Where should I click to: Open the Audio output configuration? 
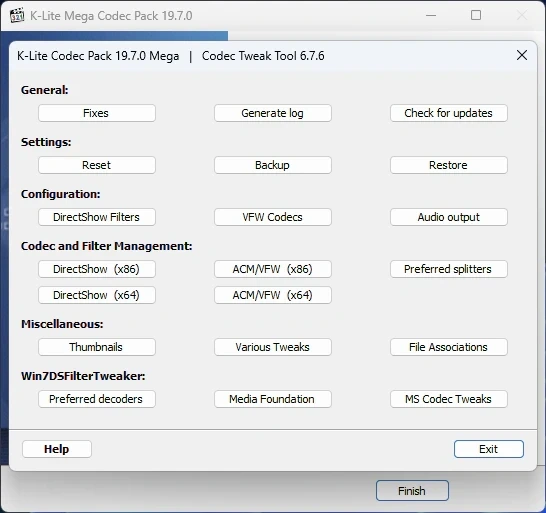point(448,217)
